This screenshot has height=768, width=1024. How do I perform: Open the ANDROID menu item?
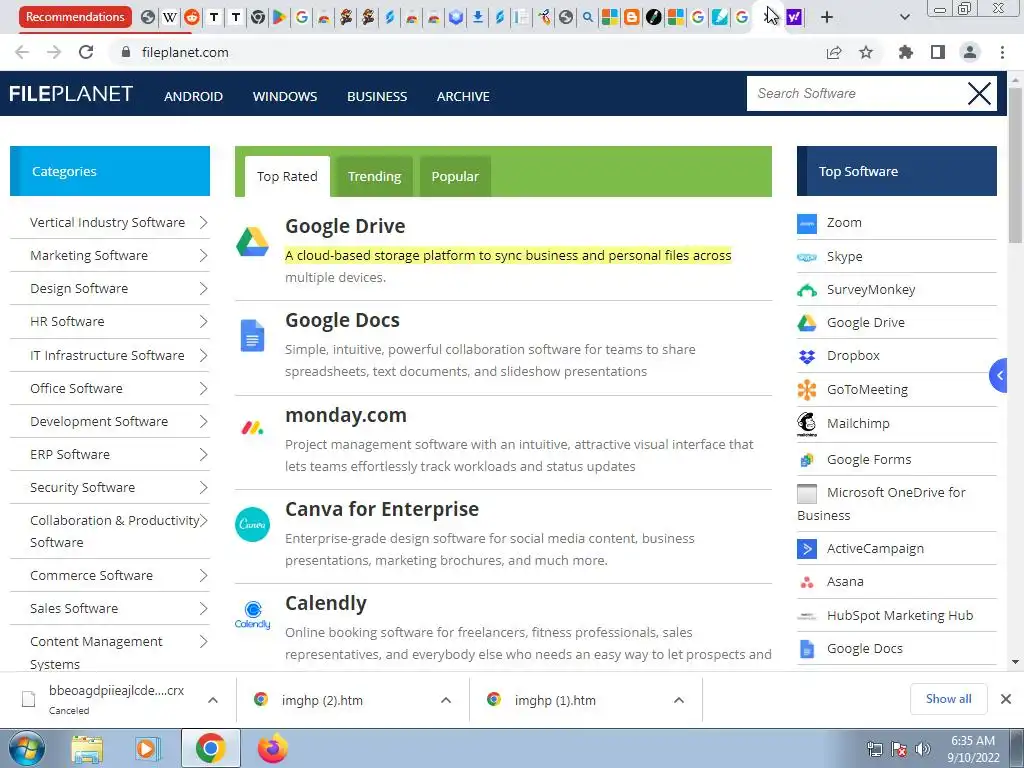coord(193,97)
